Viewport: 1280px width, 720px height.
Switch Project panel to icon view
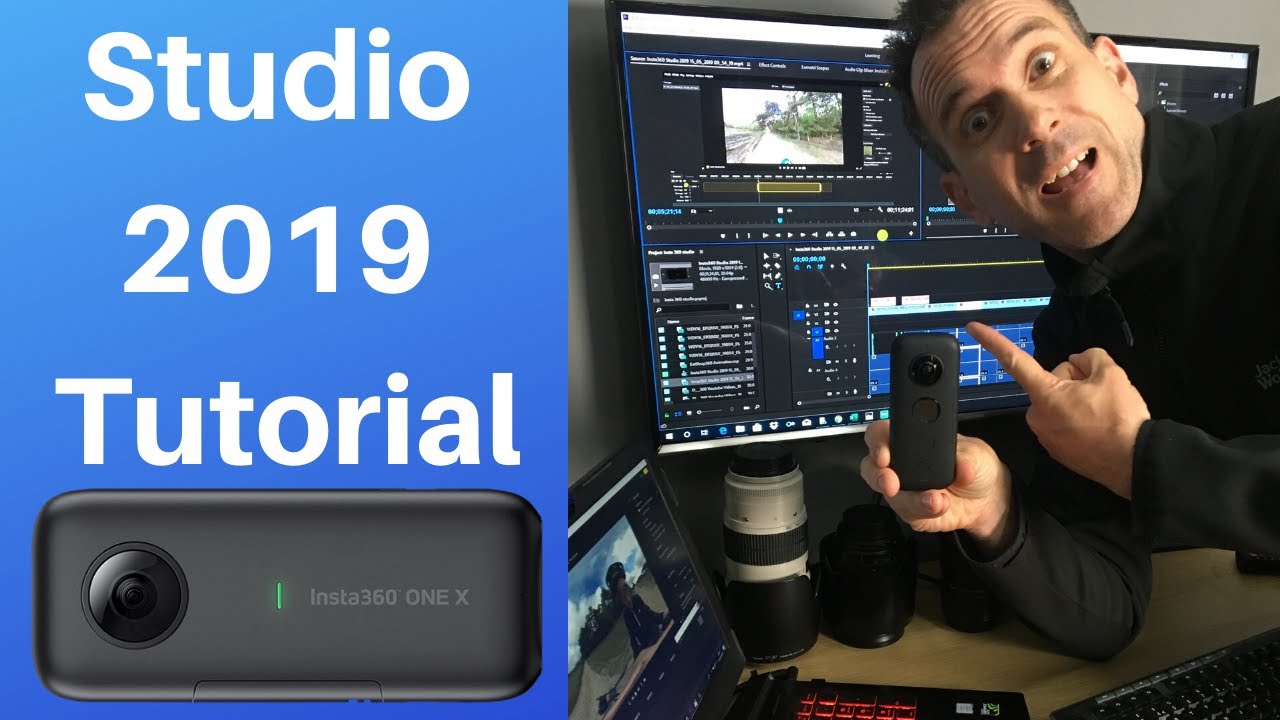(689, 413)
